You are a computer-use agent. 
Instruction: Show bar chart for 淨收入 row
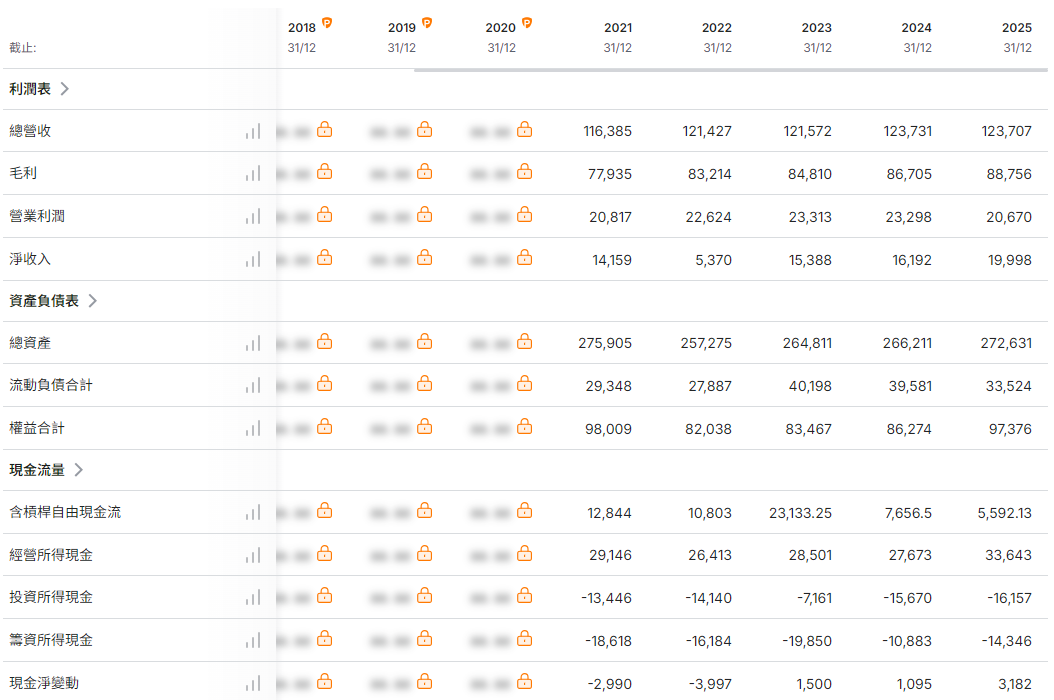[253, 260]
